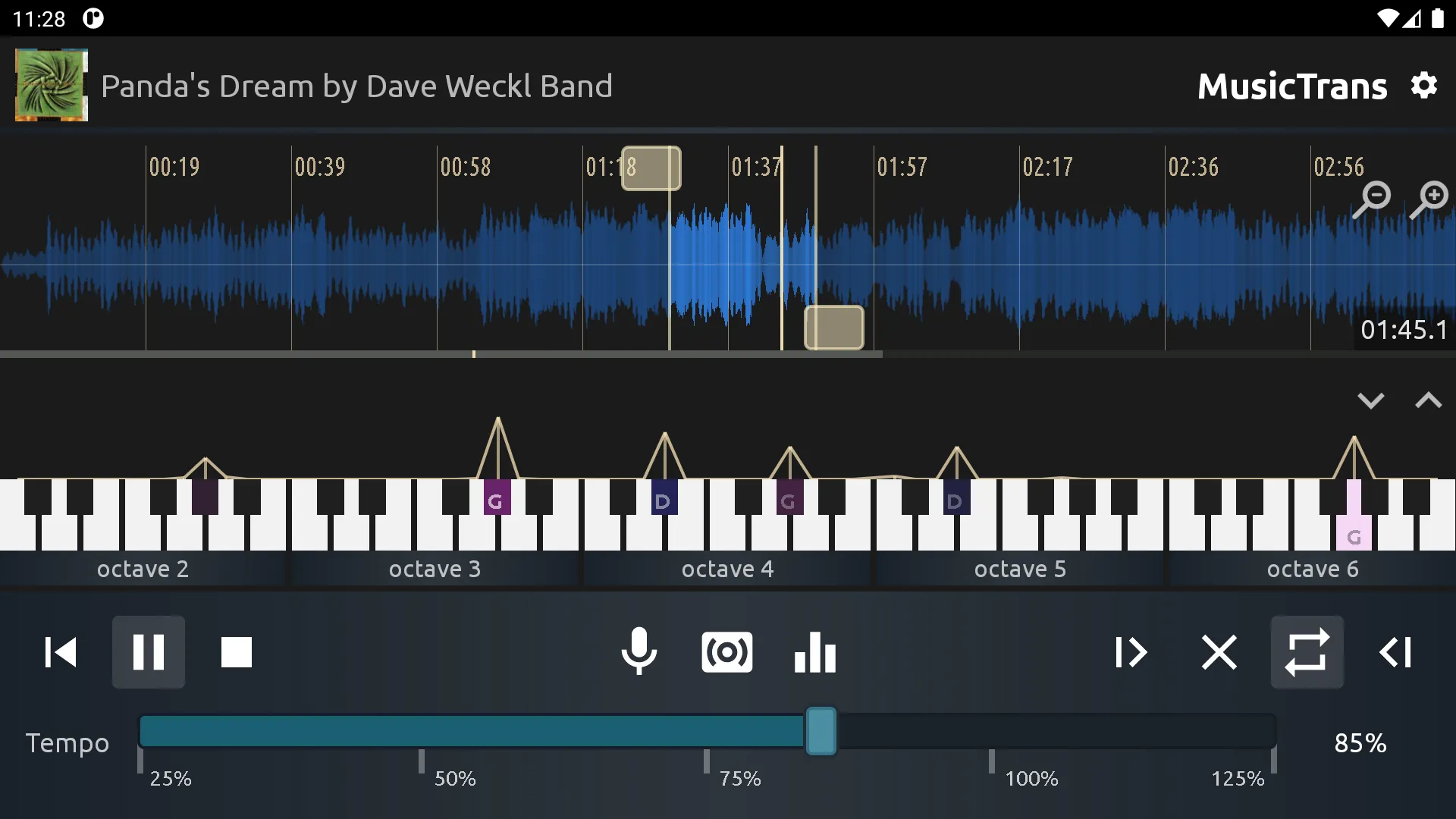Screen dimensions: 1456x819
Task: Click the 01:57 timeline label
Action: (x=902, y=167)
